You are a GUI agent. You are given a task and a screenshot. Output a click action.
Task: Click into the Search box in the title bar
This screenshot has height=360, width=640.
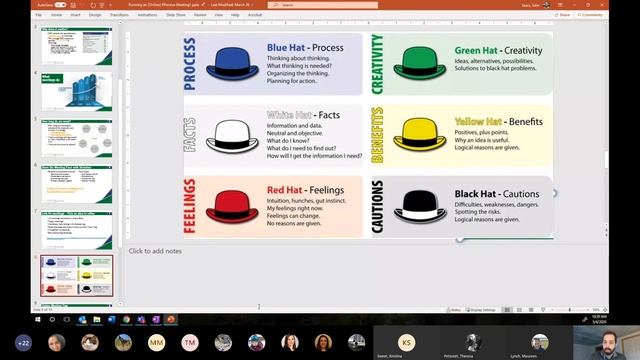pyautogui.click(x=323, y=5)
